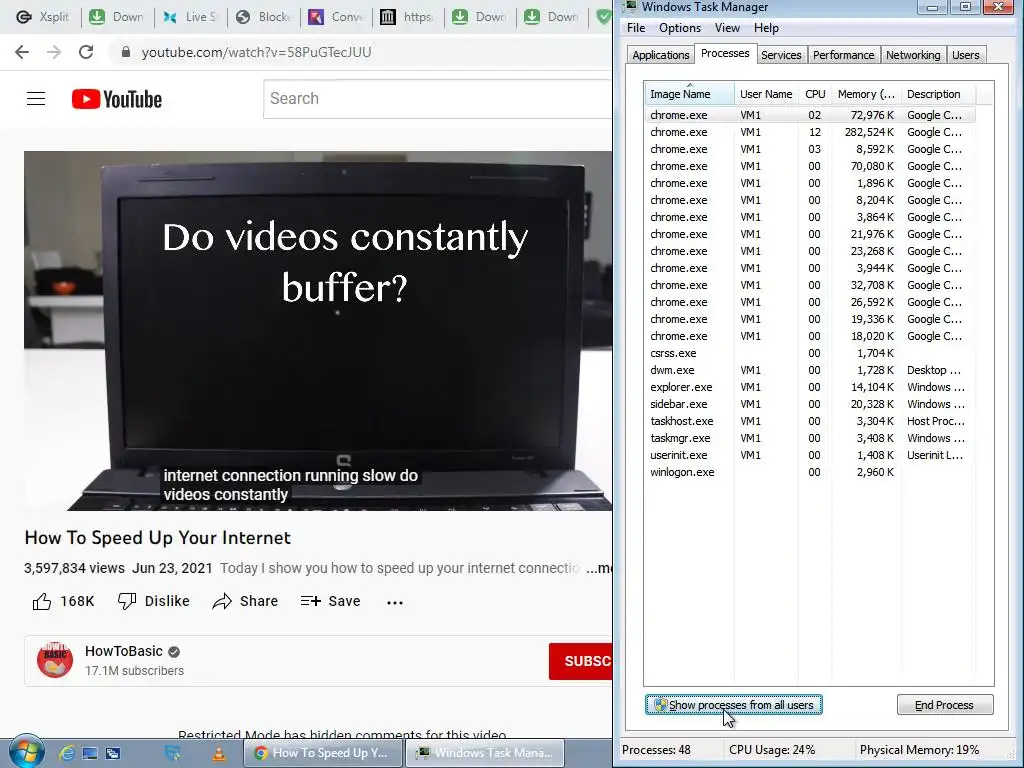The height and width of the screenshot is (768, 1024).
Task: Go back with the browser back arrow
Action: pos(22,52)
